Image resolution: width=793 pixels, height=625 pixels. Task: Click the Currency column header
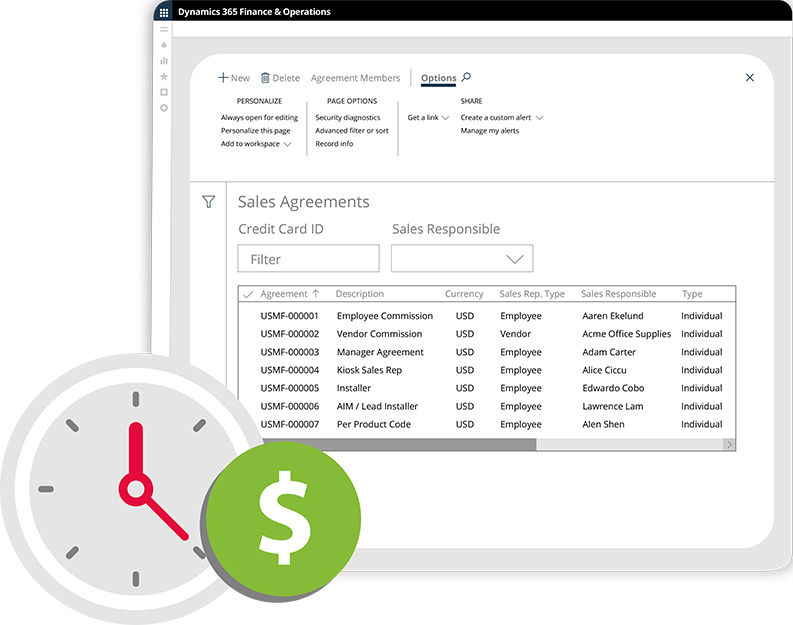click(464, 294)
